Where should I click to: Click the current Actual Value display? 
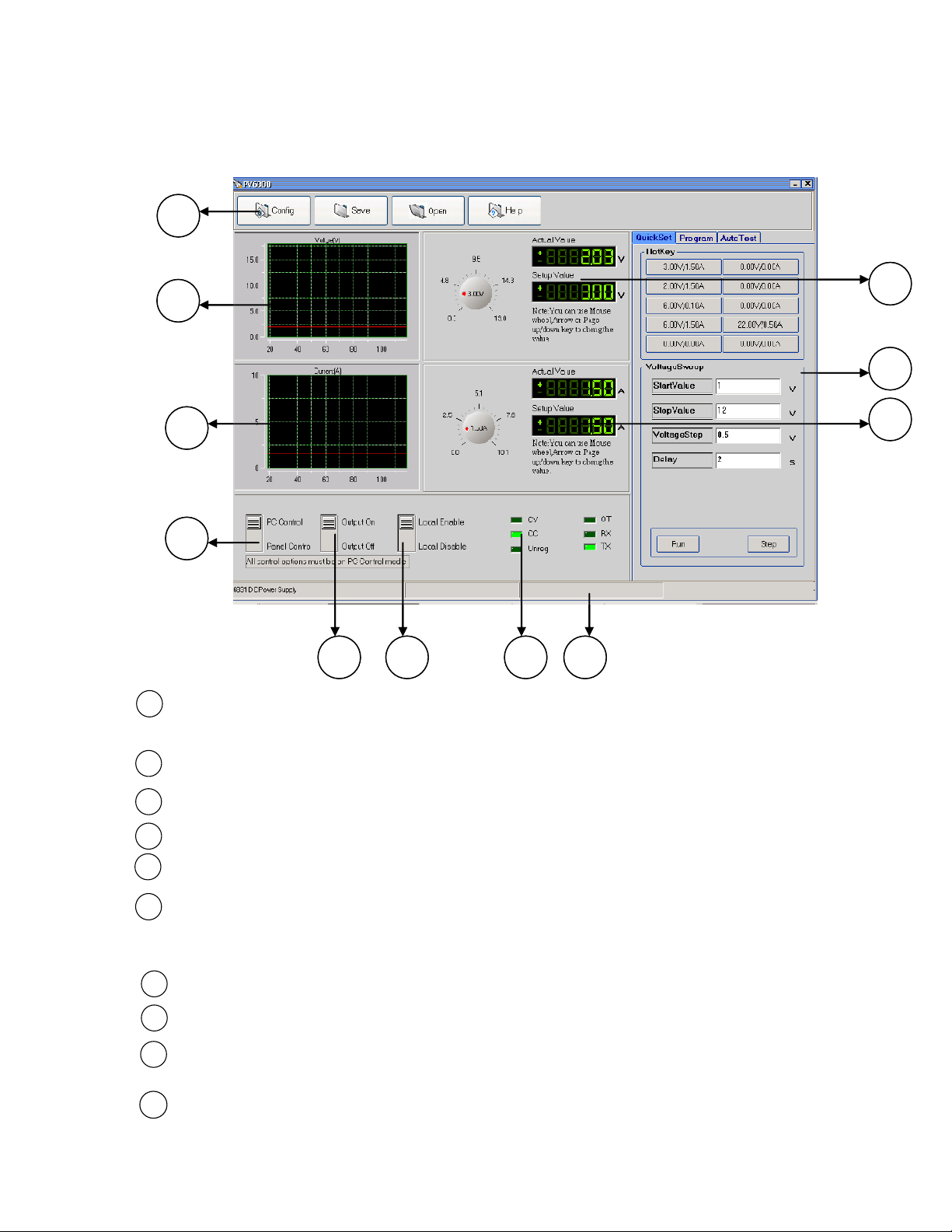pyautogui.click(x=574, y=388)
